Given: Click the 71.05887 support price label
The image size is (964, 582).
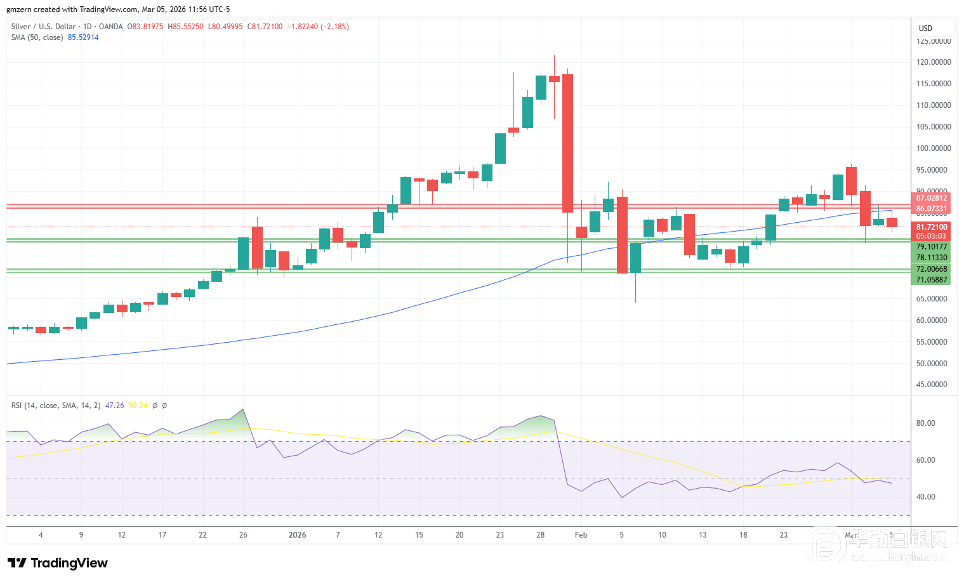Looking at the screenshot, I should 933,281.
